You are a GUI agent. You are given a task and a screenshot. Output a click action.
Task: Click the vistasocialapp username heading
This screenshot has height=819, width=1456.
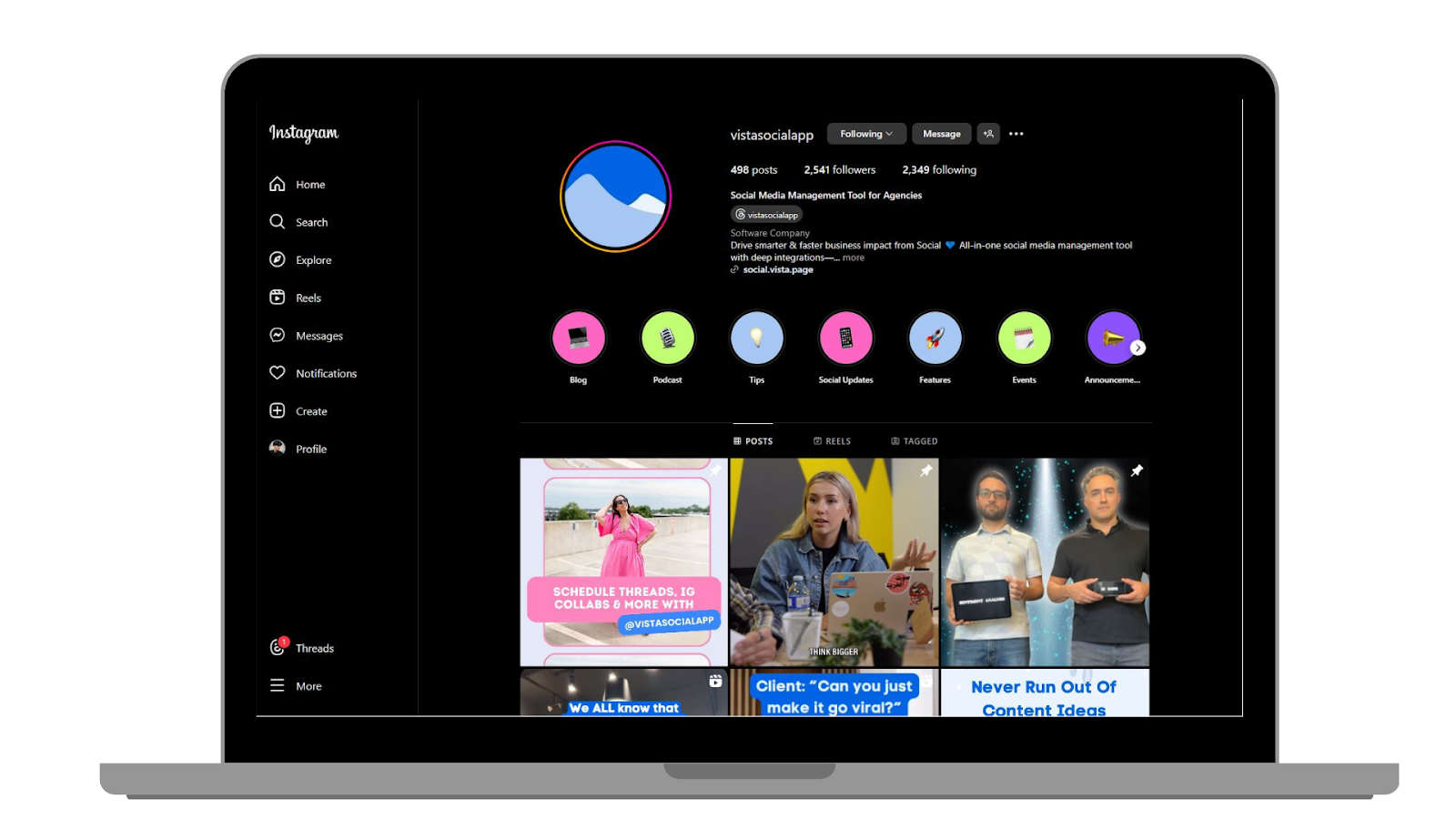pyautogui.click(x=772, y=135)
